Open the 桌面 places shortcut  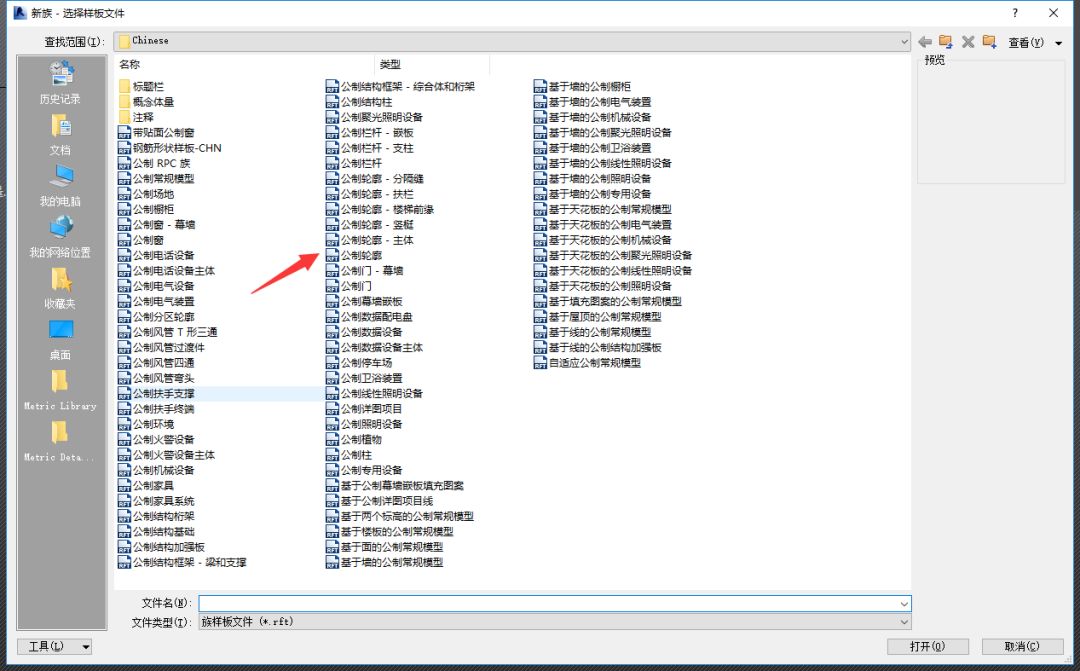(60, 340)
